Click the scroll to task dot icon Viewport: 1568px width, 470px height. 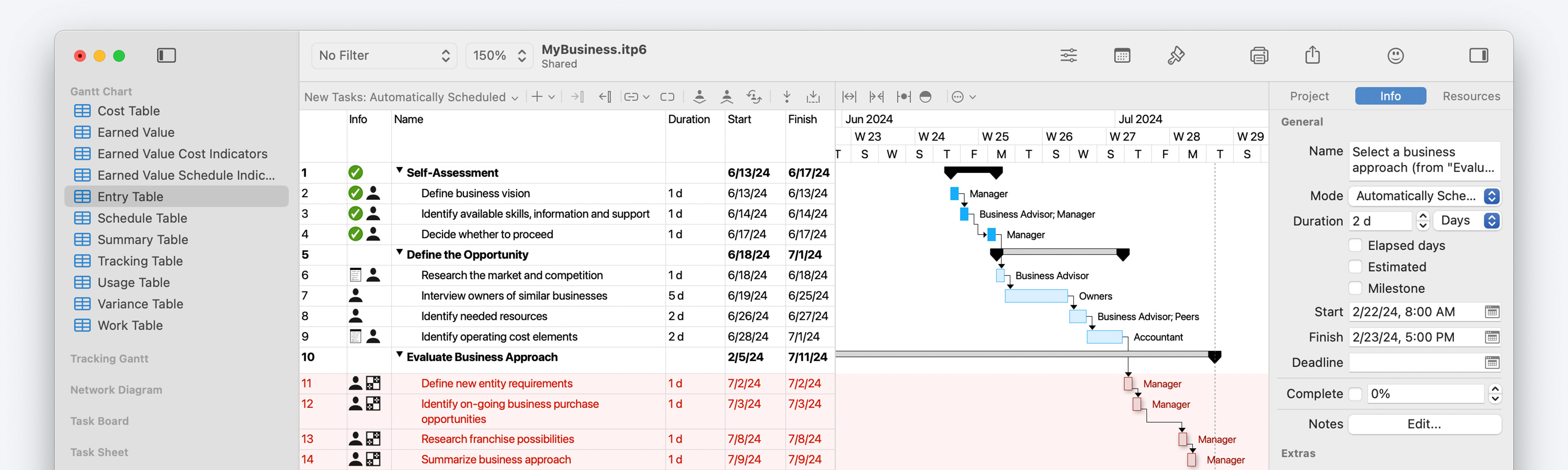tap(903, 97)
